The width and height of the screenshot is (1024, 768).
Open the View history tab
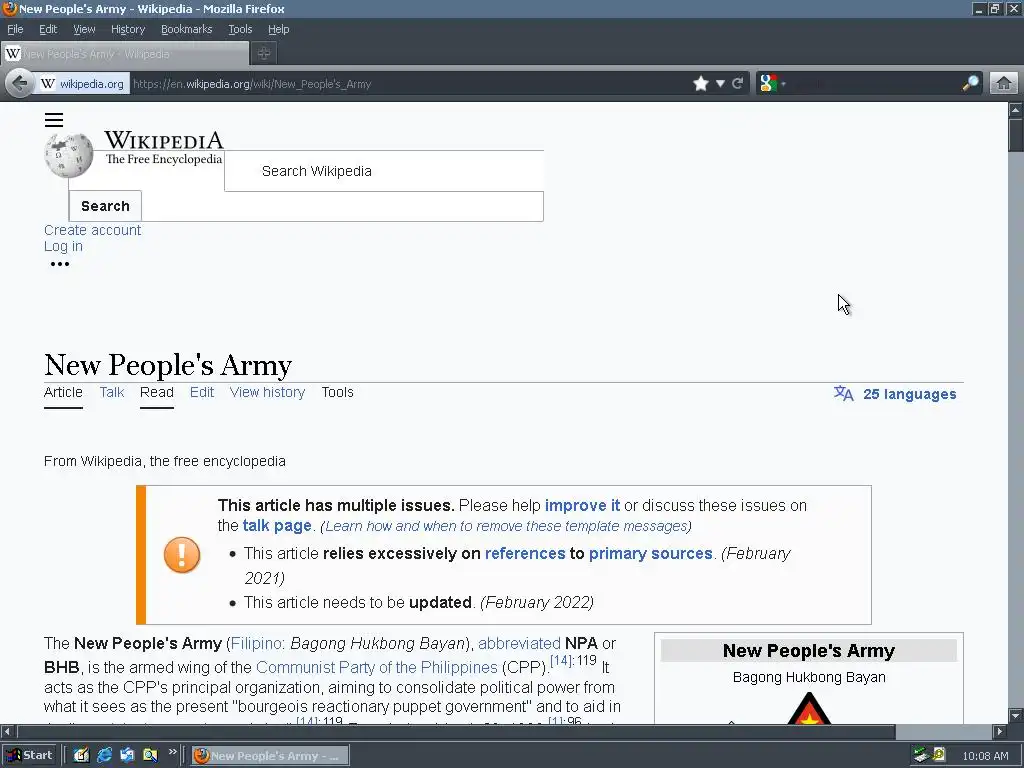coord(267,392)
